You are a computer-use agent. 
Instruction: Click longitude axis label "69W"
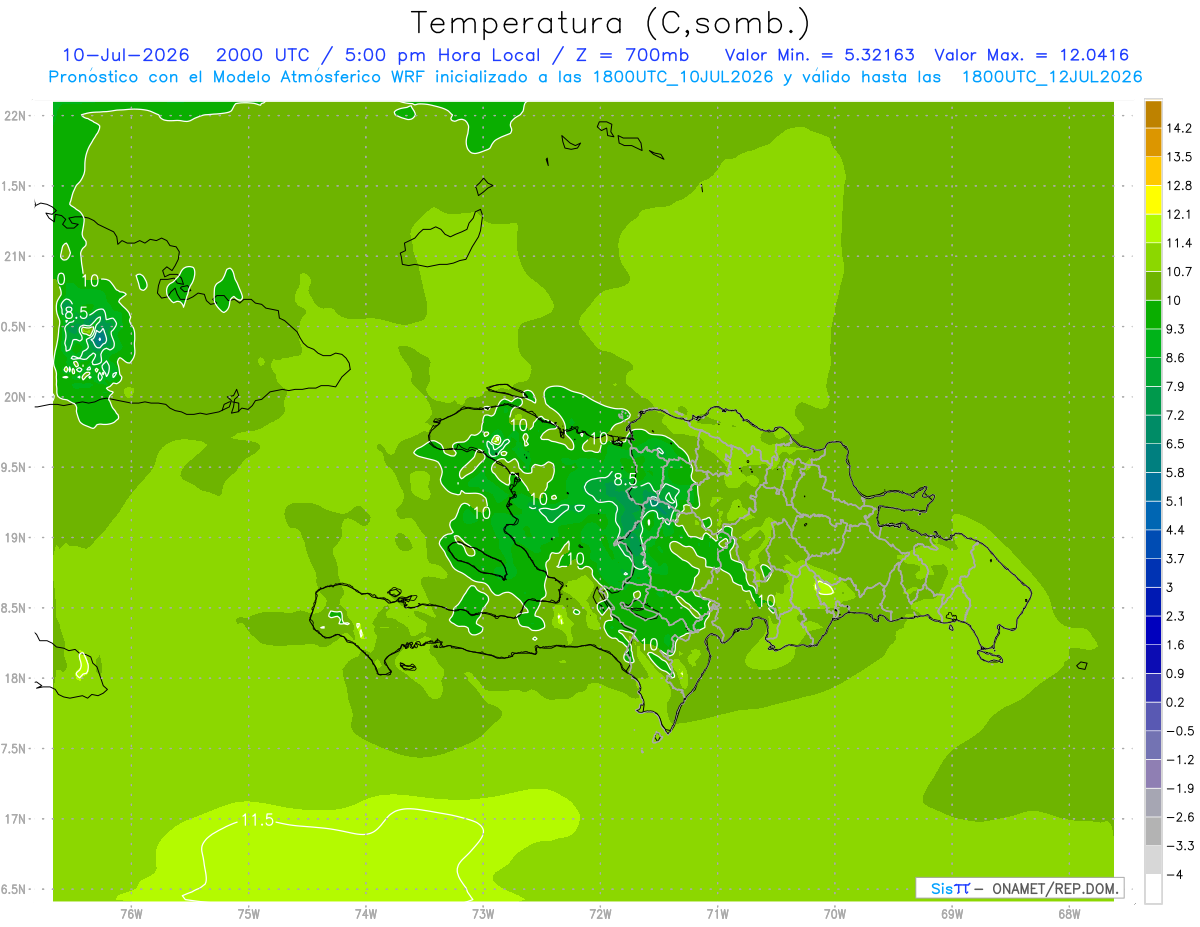coord(952,913)
